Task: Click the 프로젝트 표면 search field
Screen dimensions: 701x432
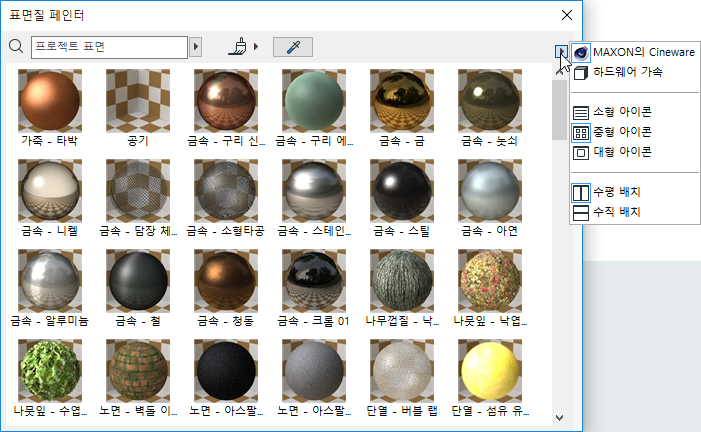Action: 109,46
